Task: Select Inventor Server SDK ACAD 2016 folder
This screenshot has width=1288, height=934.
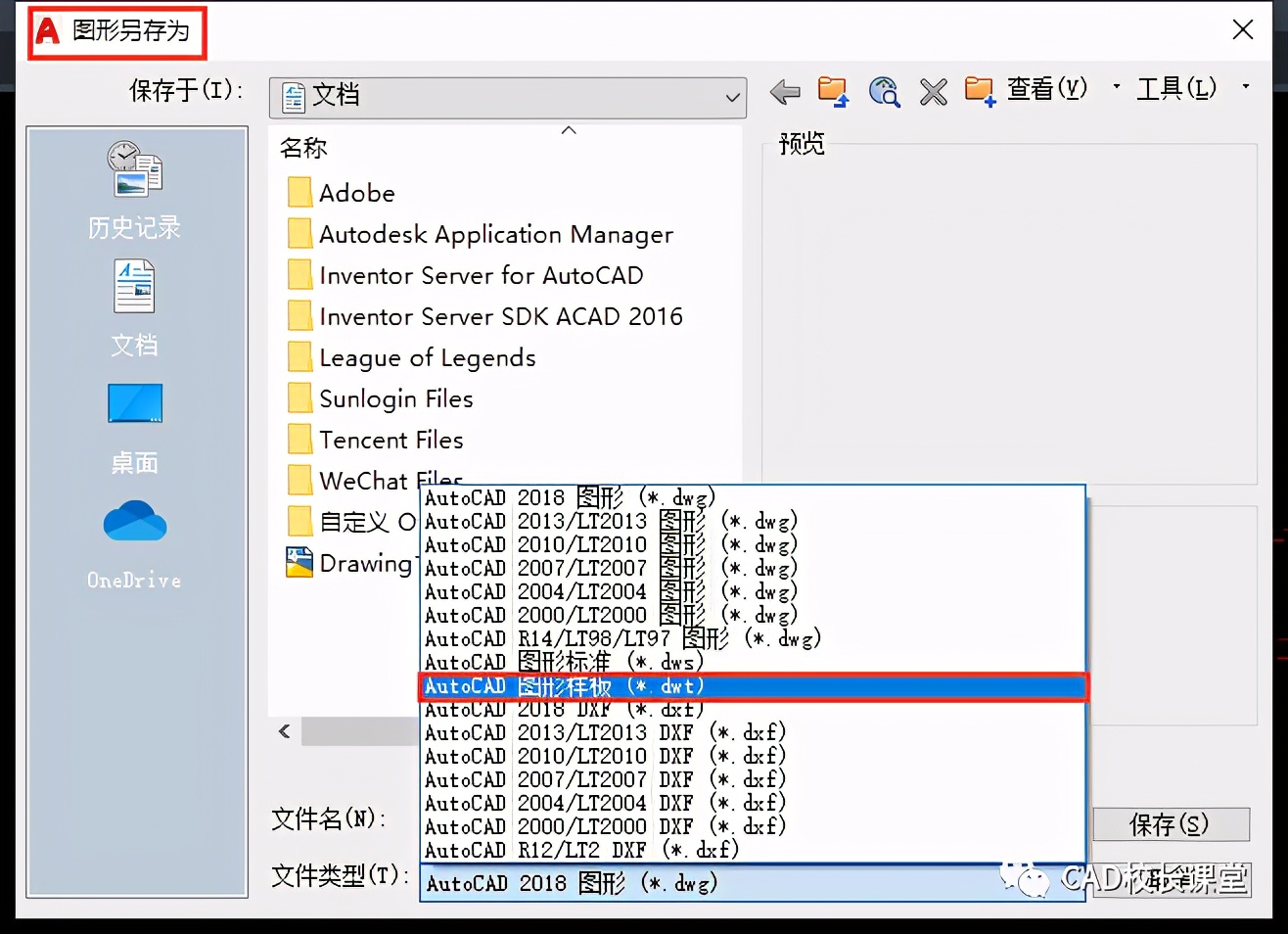Action: pyautogui.click(x=485, y=316)
